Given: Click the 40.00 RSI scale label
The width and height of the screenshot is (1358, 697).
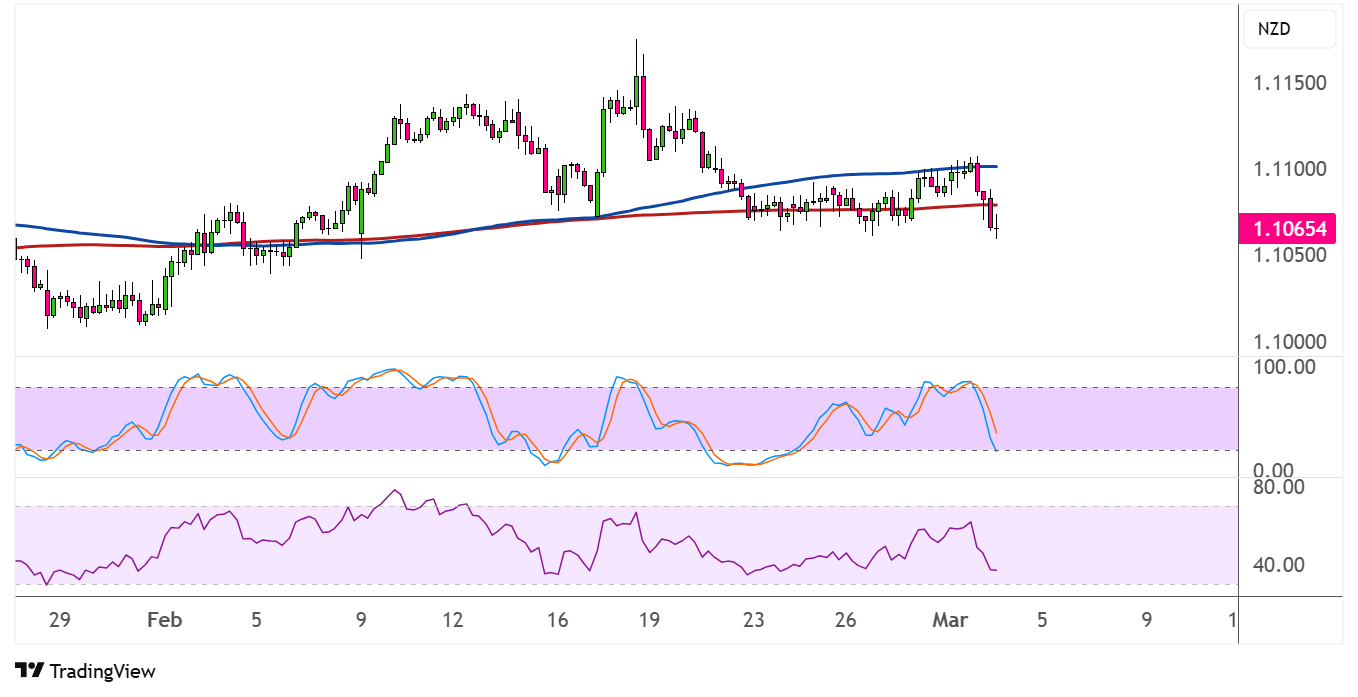Looking at the screenshot, I should (1279, 565).
